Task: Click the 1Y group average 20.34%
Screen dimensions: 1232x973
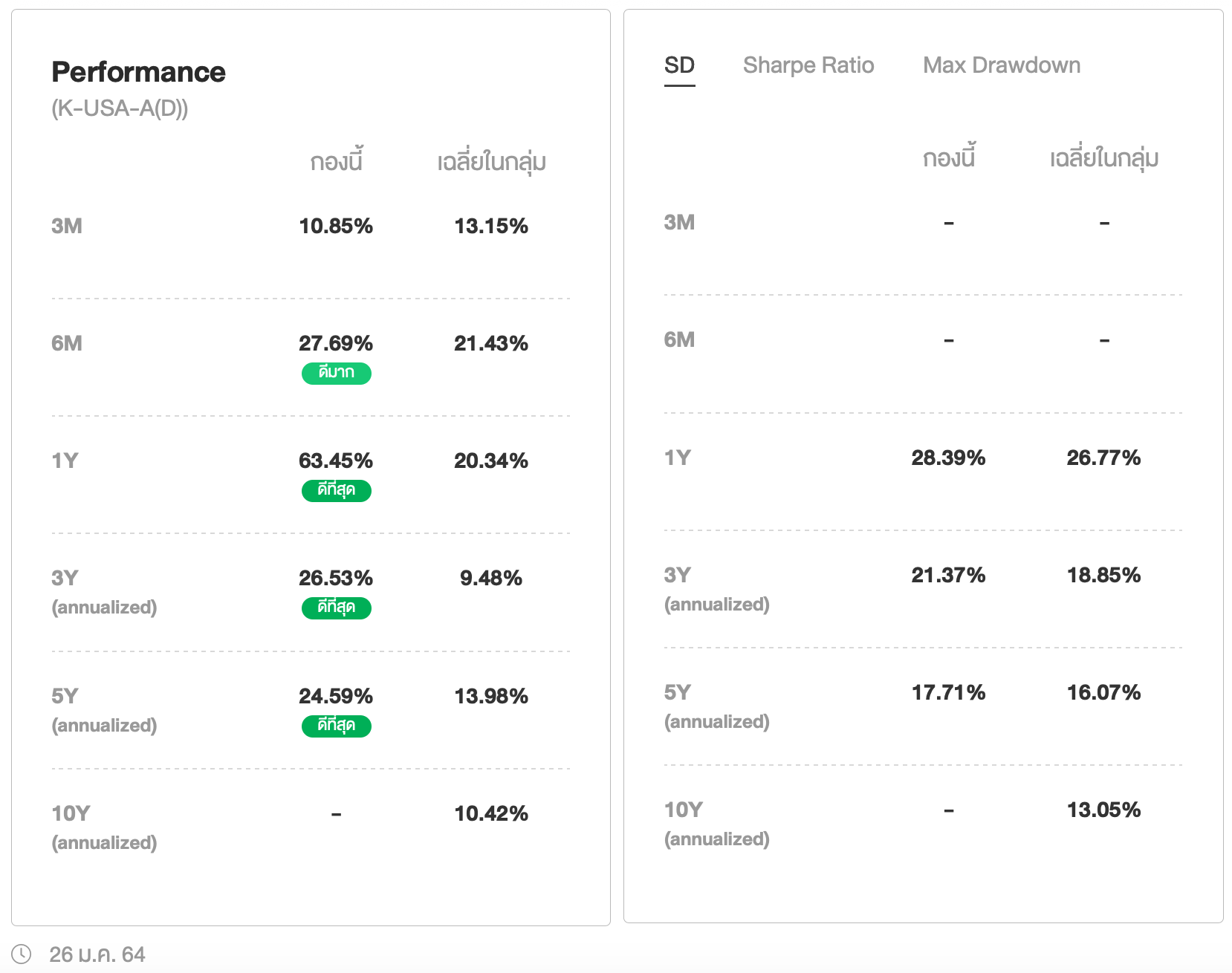Action: coord(491,461)
